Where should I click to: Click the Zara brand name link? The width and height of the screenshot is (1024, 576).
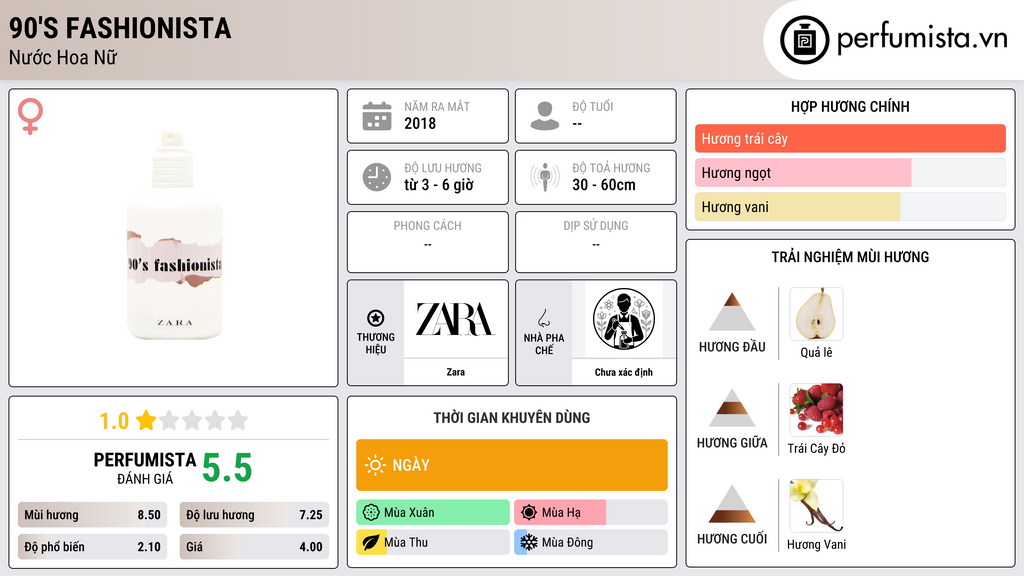[x=455, y=372]
